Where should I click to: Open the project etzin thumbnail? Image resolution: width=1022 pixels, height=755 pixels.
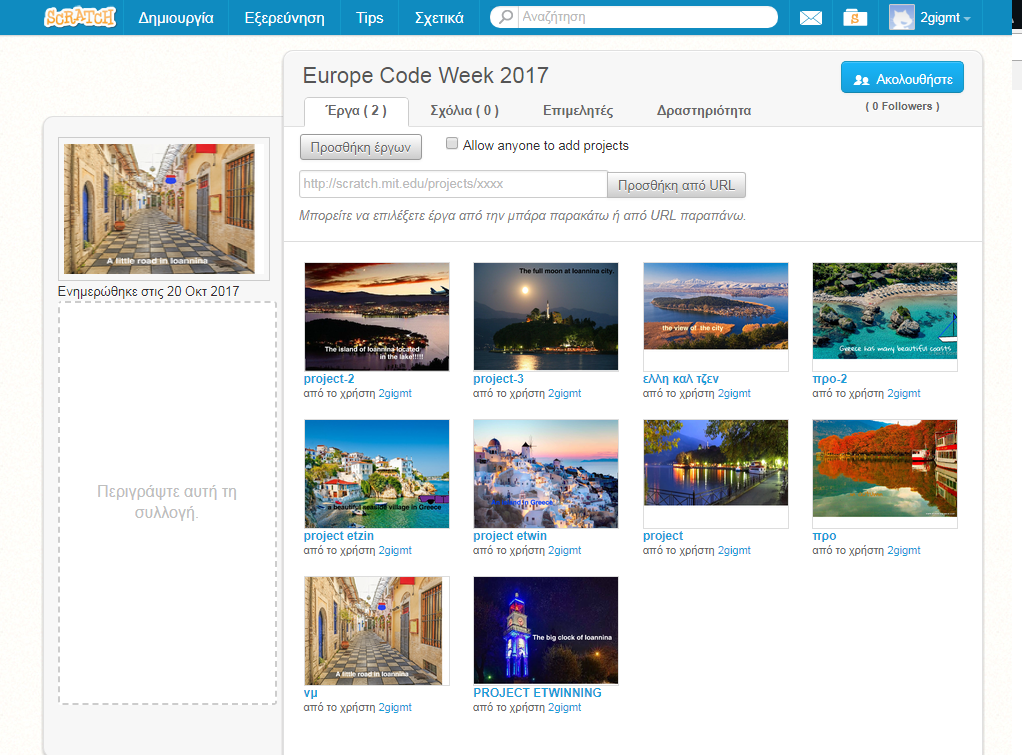[x=377, y=474]
